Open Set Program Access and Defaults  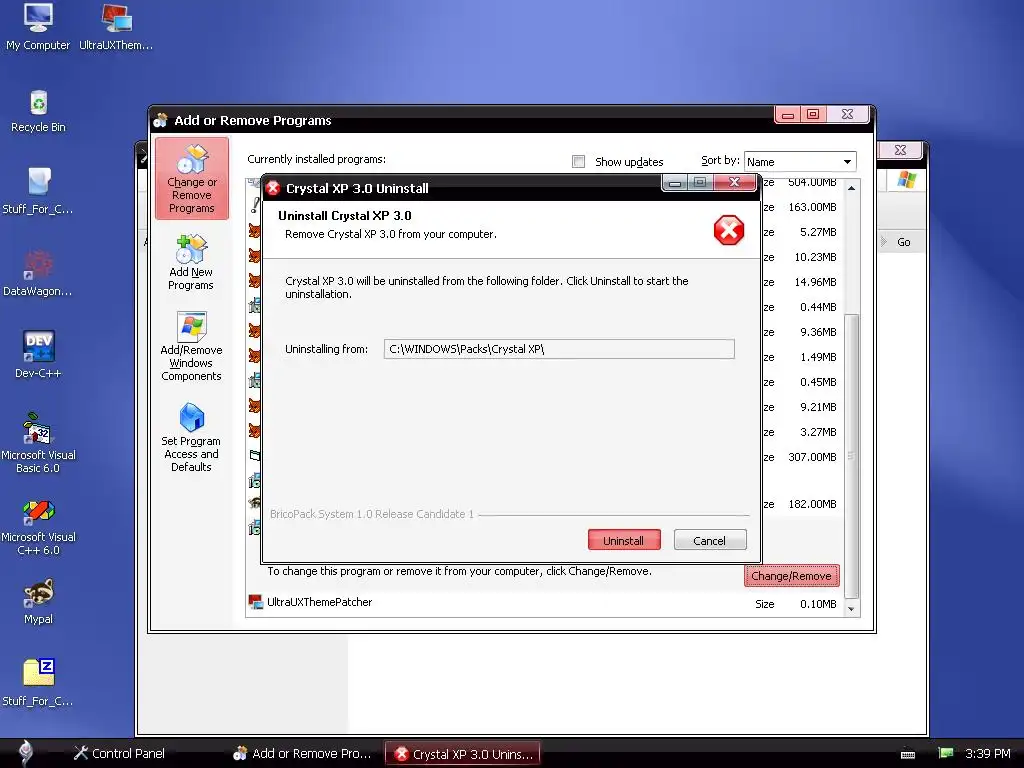(191, 436)
